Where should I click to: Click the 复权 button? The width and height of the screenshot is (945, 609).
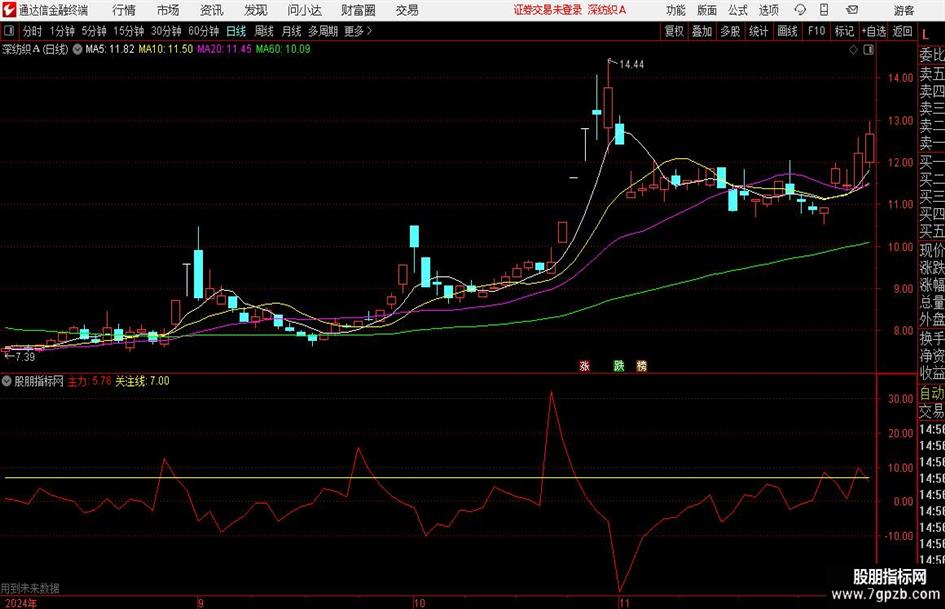pos(674,31)
